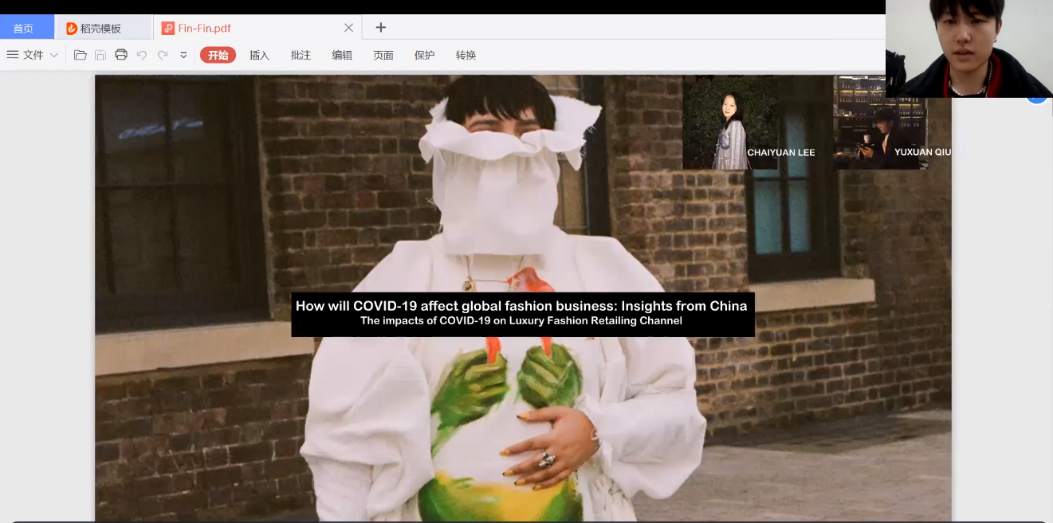Open a new tab with plus icon
Screen dimensions: 1053x523
pyautogui.click(x=380, y=28)
